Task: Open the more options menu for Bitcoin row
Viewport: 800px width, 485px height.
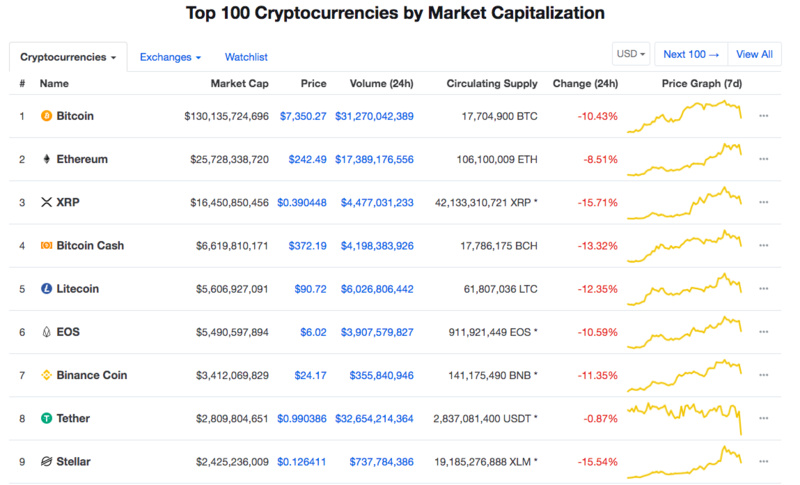Action: [x=764, y=116]
